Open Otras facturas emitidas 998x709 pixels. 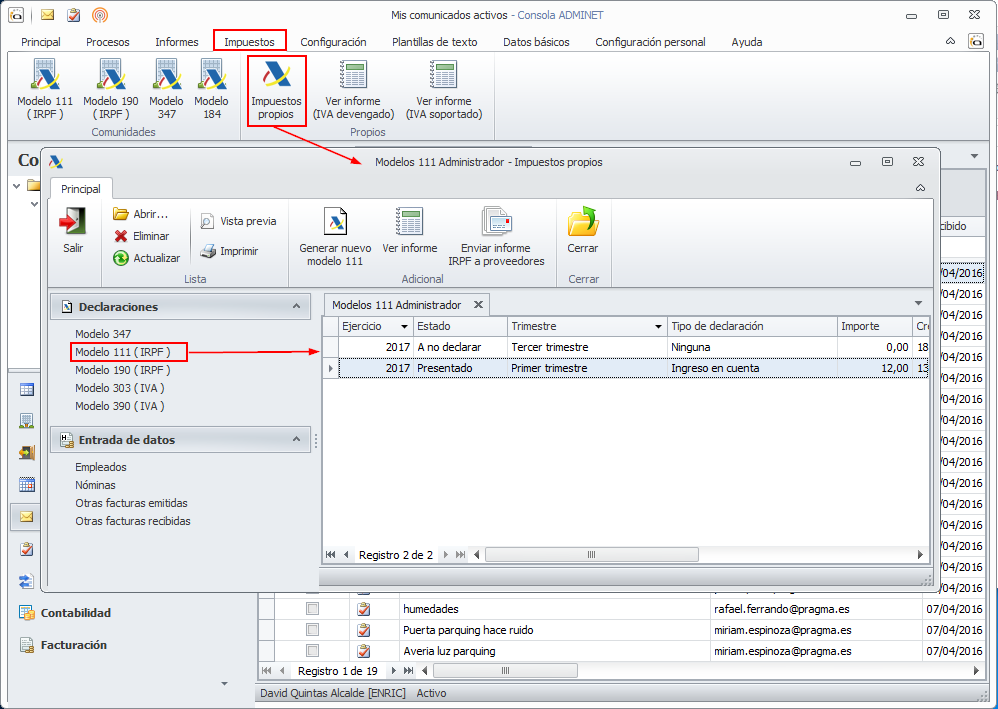click(131, 503)
